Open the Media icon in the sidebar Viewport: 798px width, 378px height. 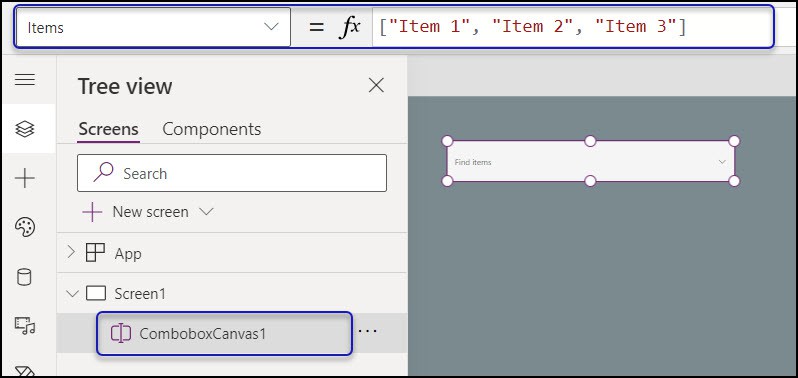25,326
